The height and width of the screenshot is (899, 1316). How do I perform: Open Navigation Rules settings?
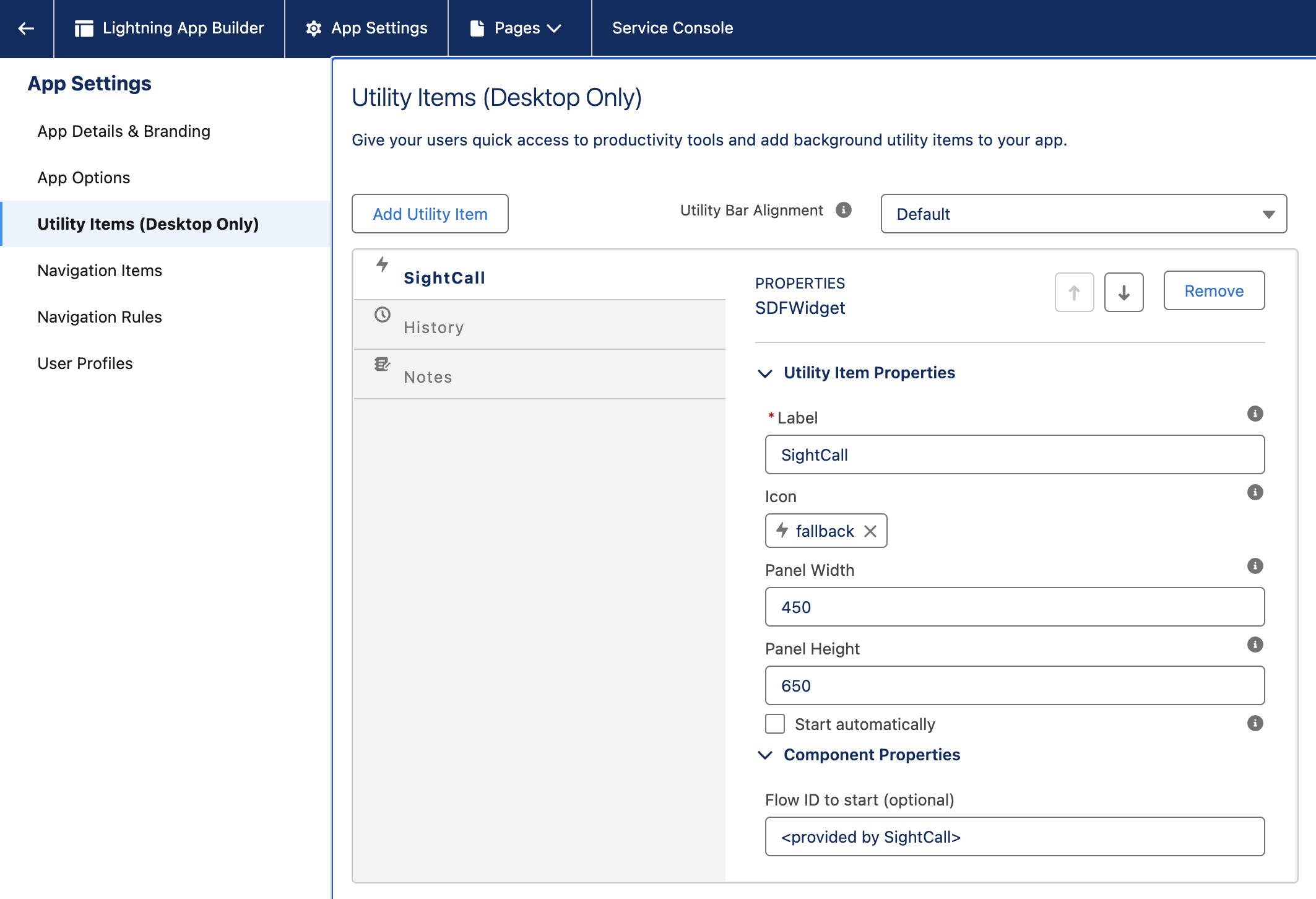[x=100, y=317]
